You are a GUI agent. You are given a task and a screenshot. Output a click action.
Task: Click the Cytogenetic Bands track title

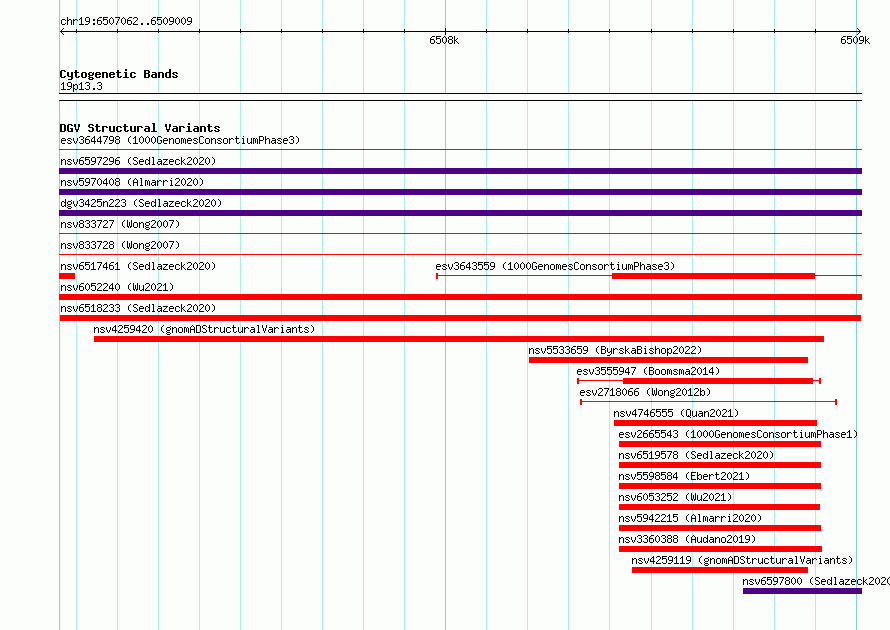point(119,74)
